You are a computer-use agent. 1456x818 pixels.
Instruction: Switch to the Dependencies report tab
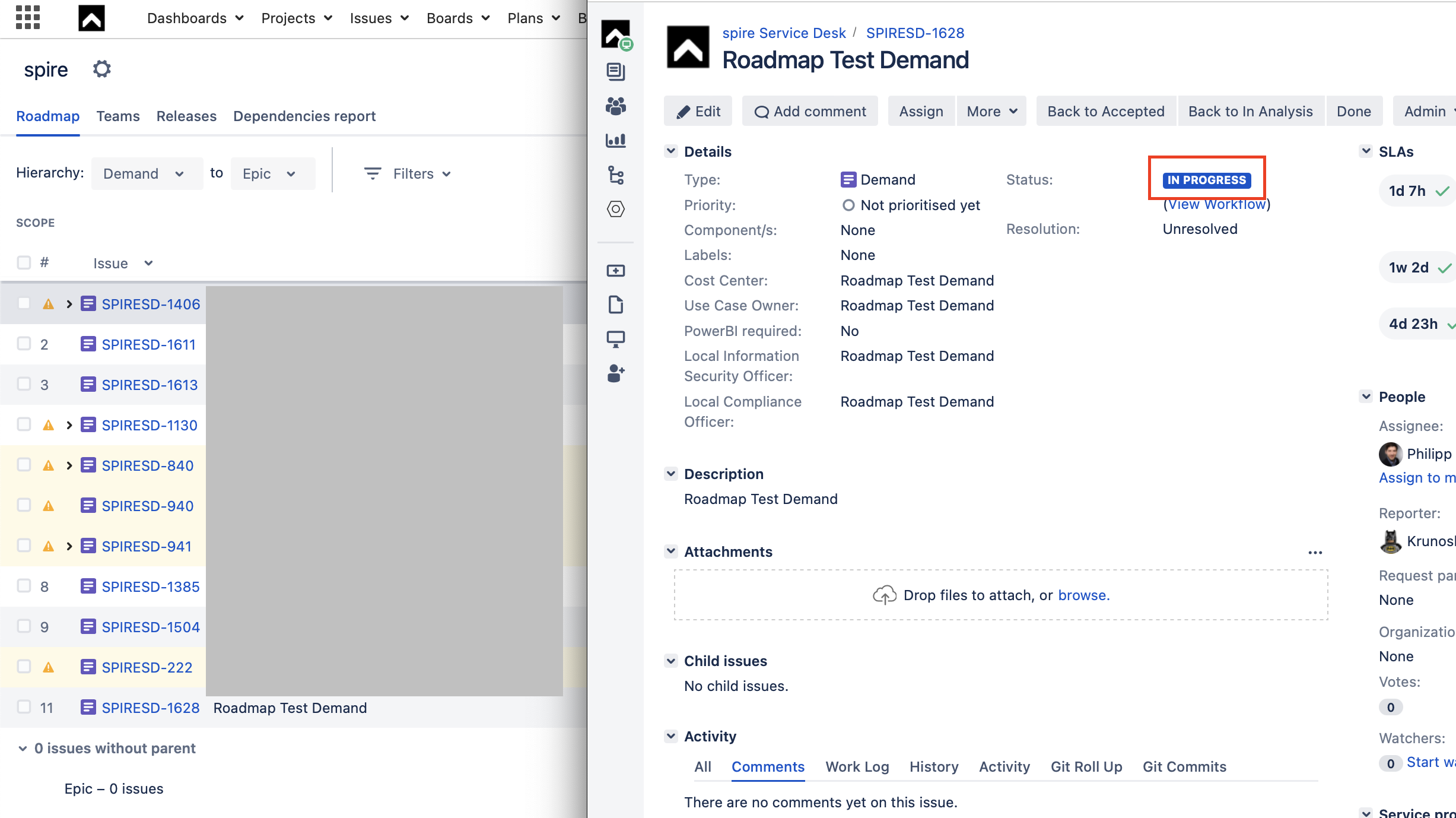click(x=304, y=116)
